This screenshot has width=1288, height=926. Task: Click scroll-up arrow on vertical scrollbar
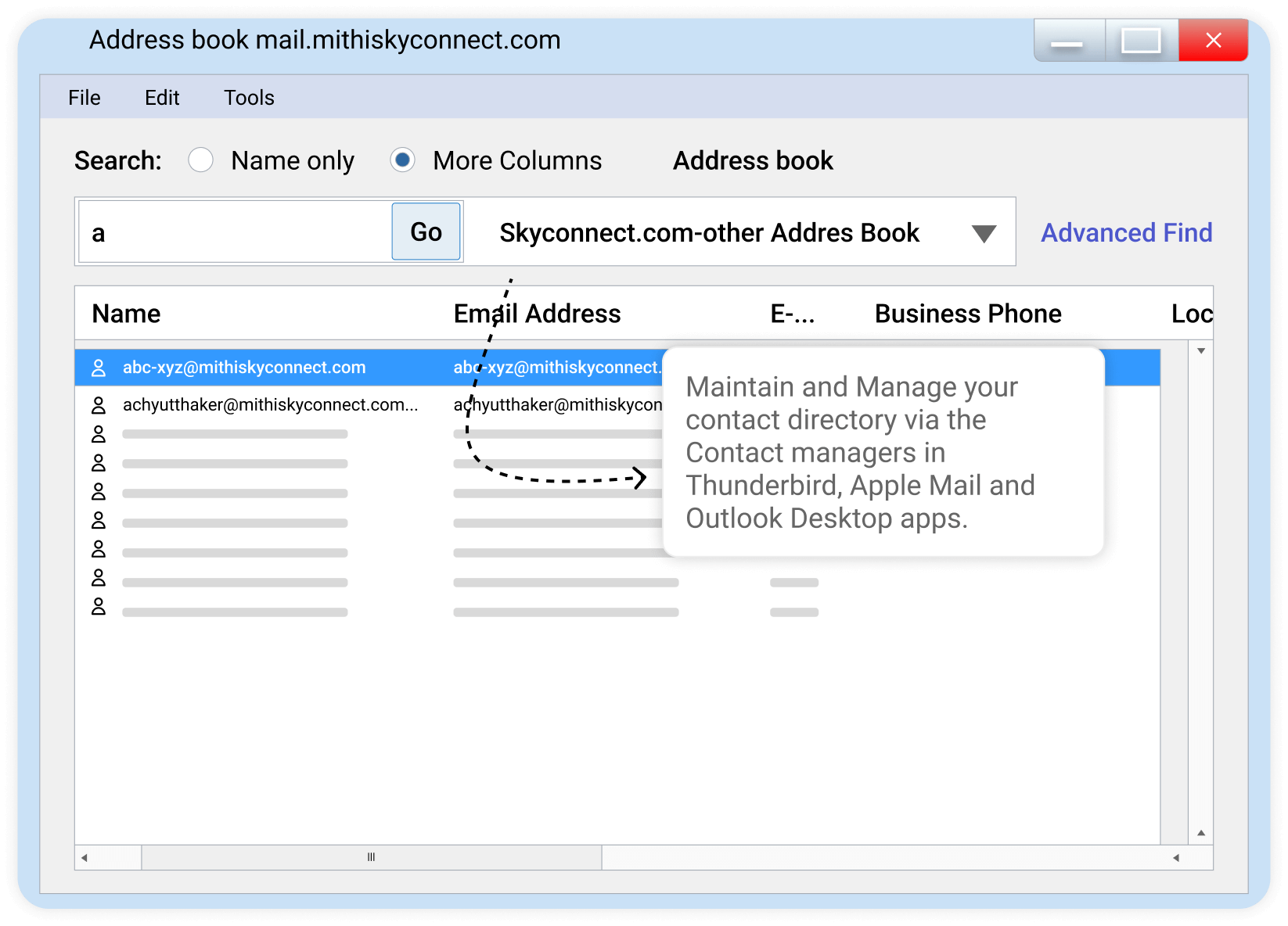(x=1200, y=351)
